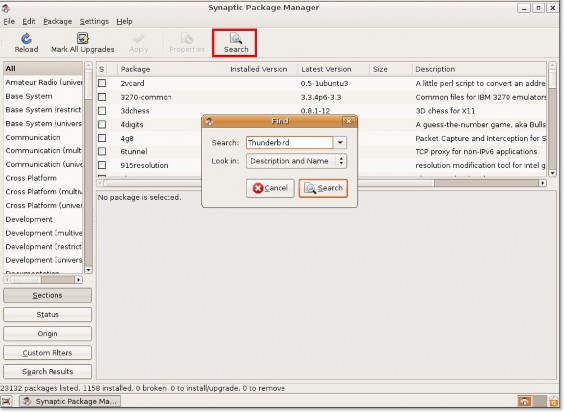This screenshot has width=564, height=412.
Task: Select the Cross Platform category
Action: pos(43,178)
